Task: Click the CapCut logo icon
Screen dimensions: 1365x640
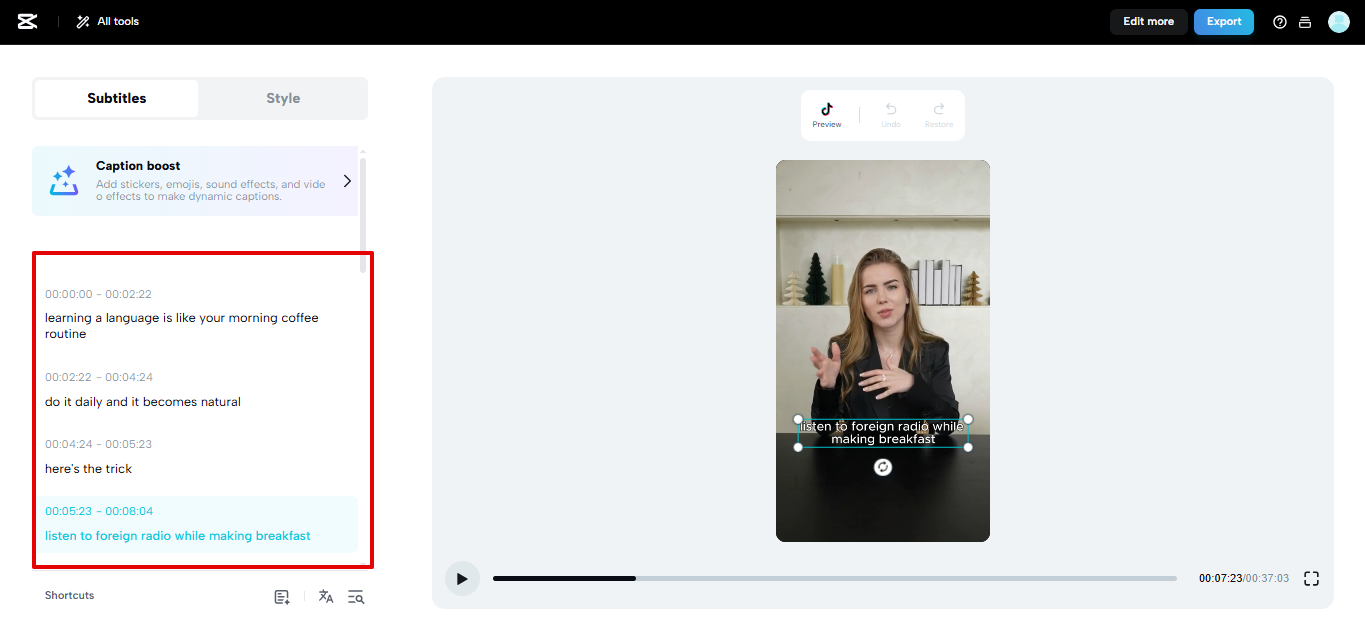Action: pyautogui.click(x=27, y=21)
